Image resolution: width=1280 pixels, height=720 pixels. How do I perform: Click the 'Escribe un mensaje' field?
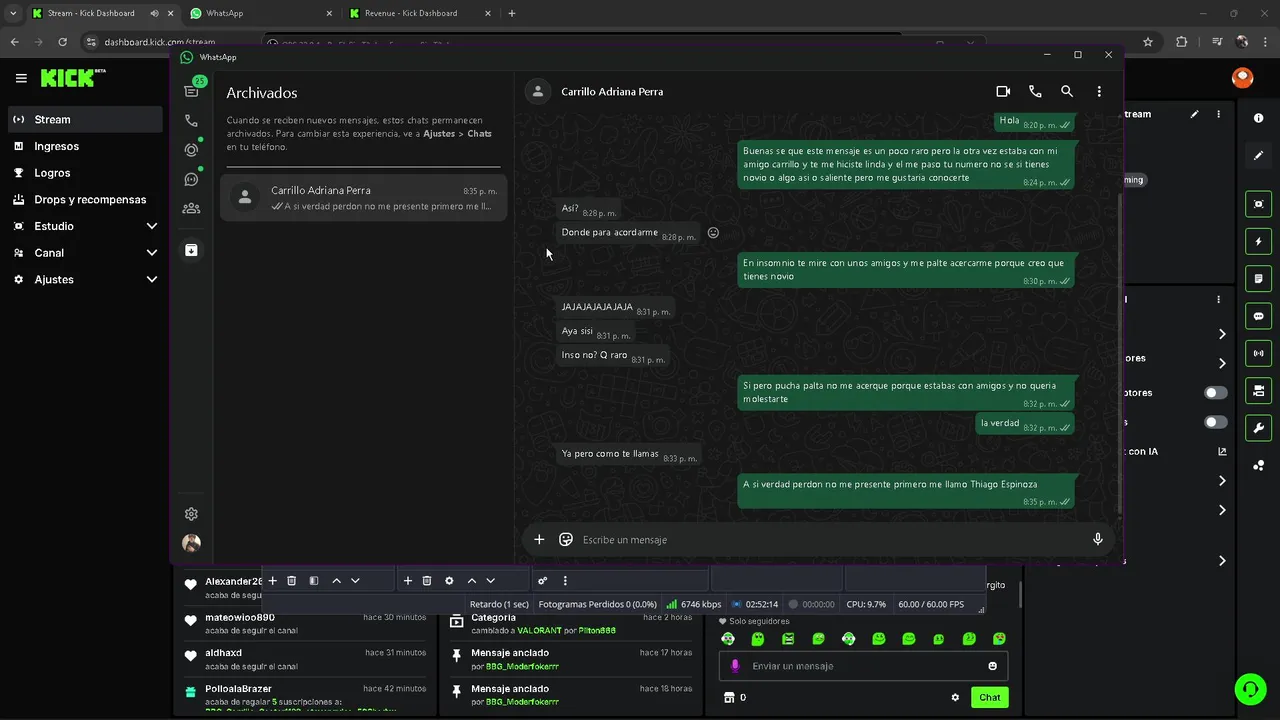click(830, 539)
